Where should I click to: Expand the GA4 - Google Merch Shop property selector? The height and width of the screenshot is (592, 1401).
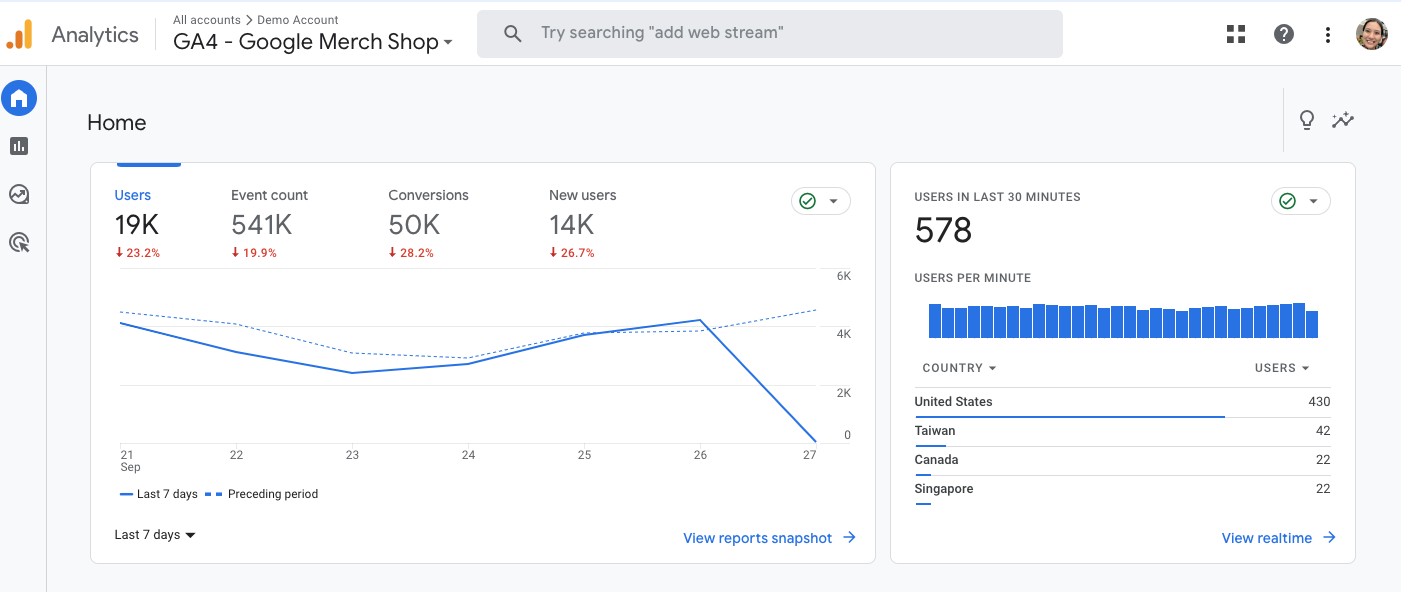[312, 42]
